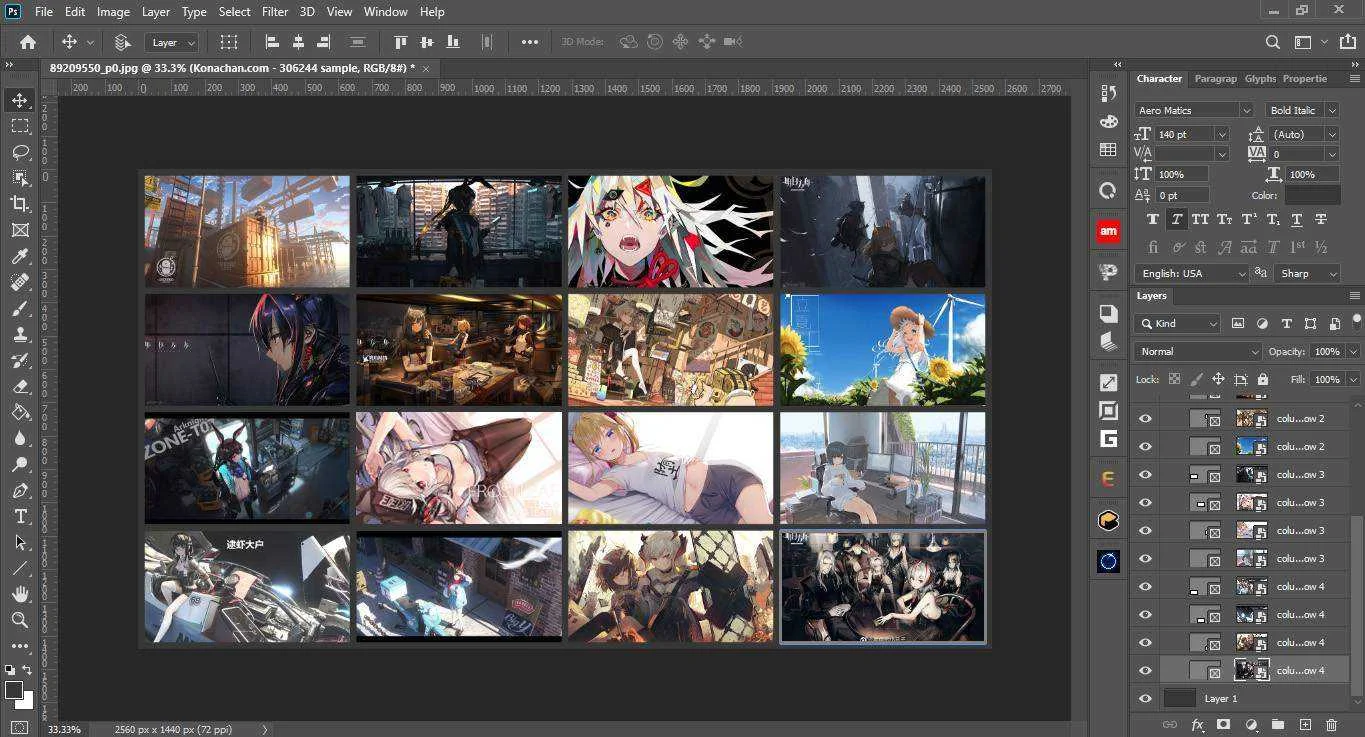Open the Normal blend mode dropdown
The height and width of the screenshot is (737, 1365).
(1198, 352)
